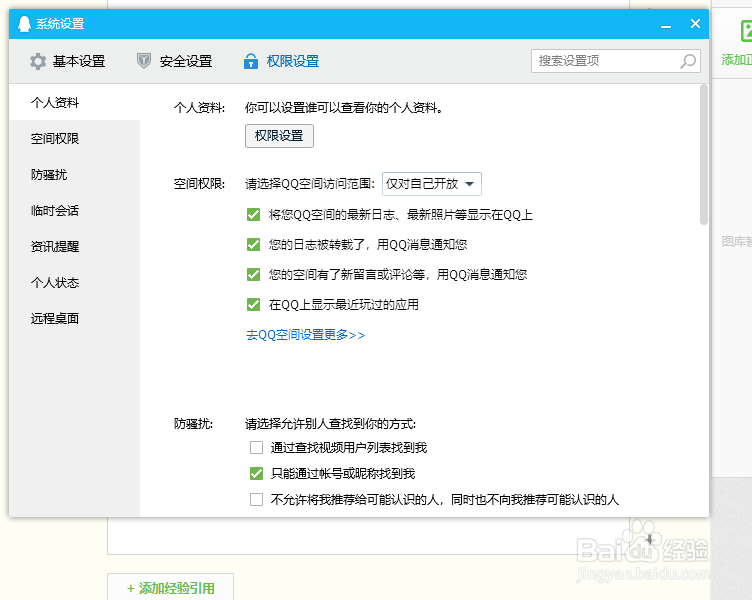Click the shield icon for 安全设置
752x600 pixels.
tap(144, 61)
